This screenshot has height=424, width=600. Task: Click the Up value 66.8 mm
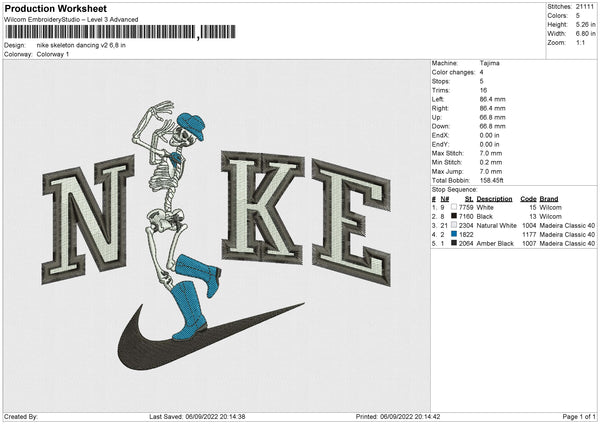tap(492, 117)
